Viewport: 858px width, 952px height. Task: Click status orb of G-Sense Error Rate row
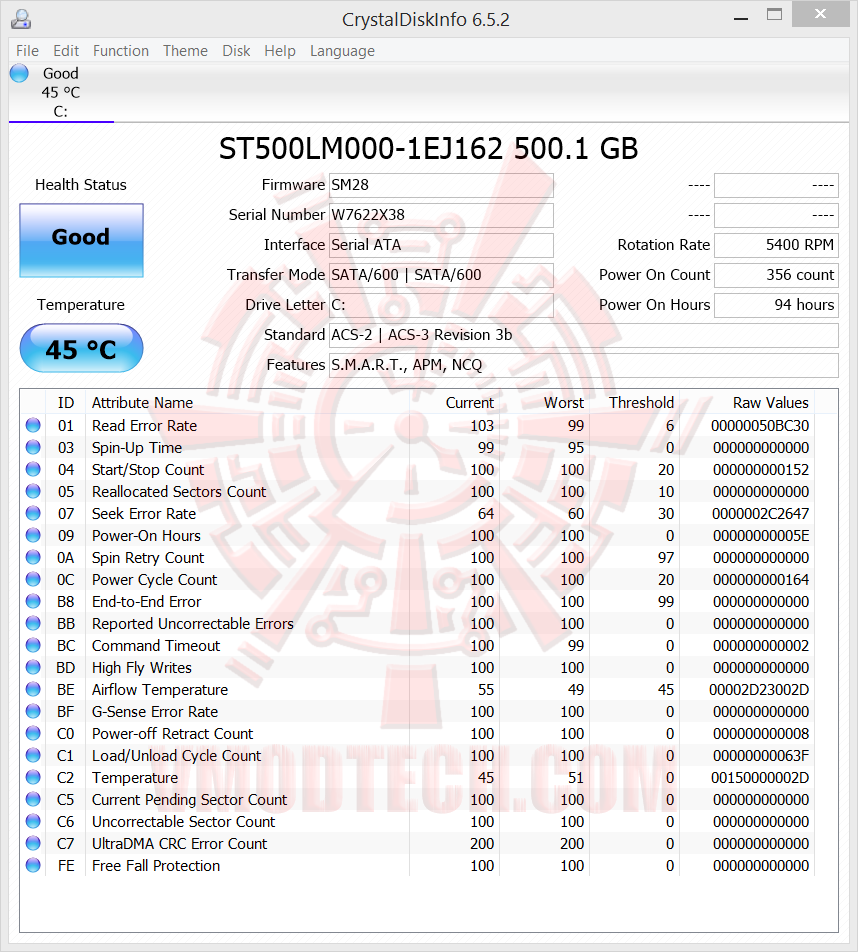point(33,712)
